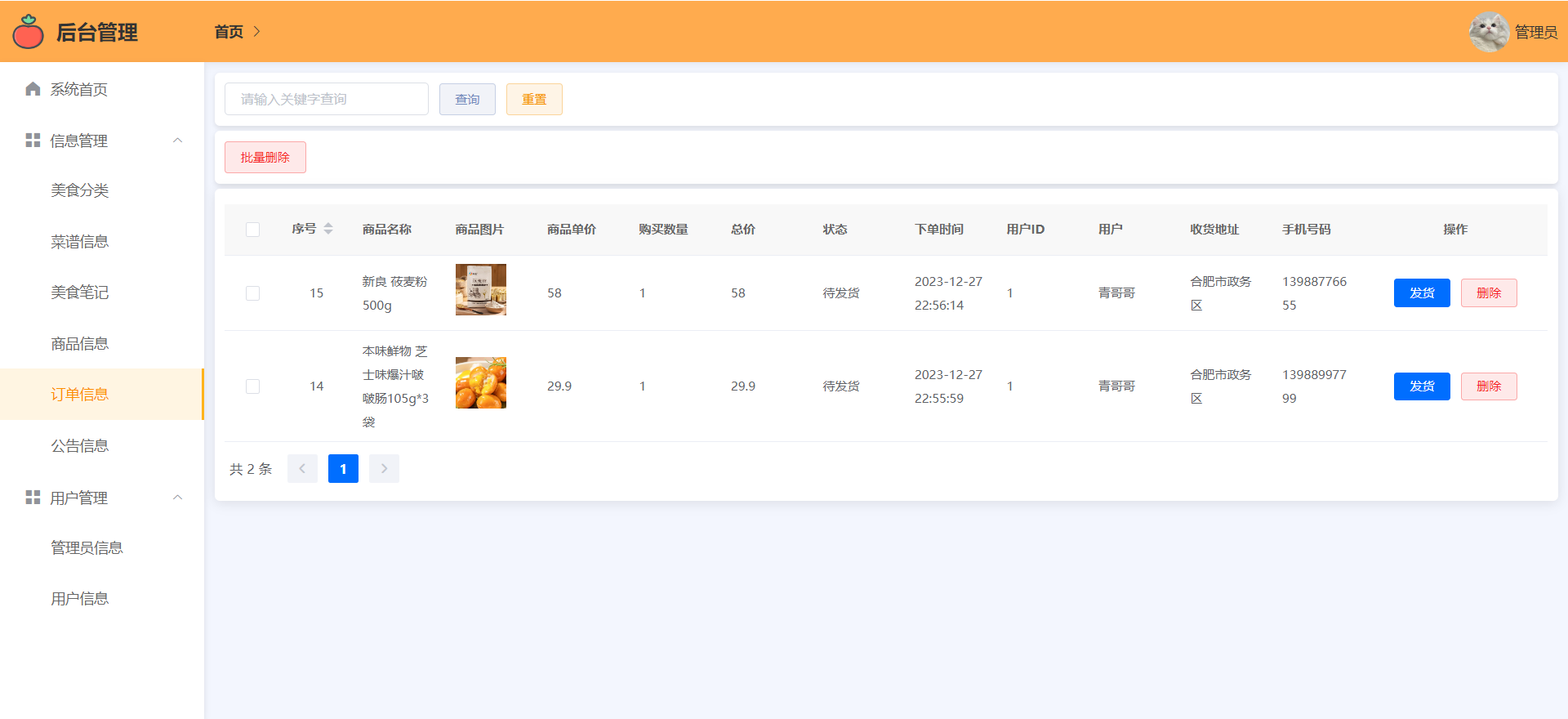Check the row for order 14

[x=253, y=386]
